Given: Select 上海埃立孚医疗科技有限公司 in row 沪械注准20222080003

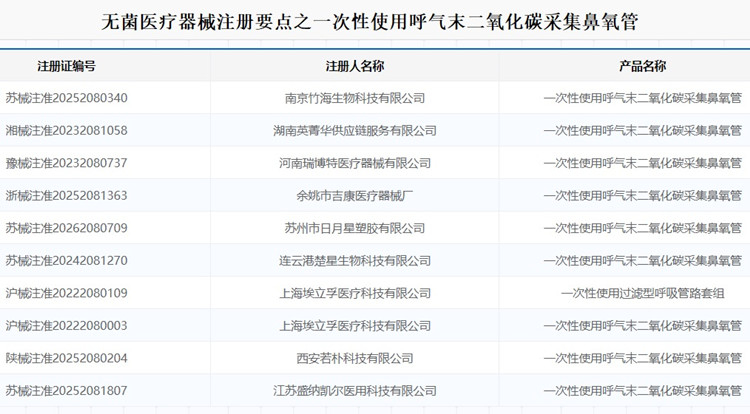Looking at the screenshot, I should [355, 326].
